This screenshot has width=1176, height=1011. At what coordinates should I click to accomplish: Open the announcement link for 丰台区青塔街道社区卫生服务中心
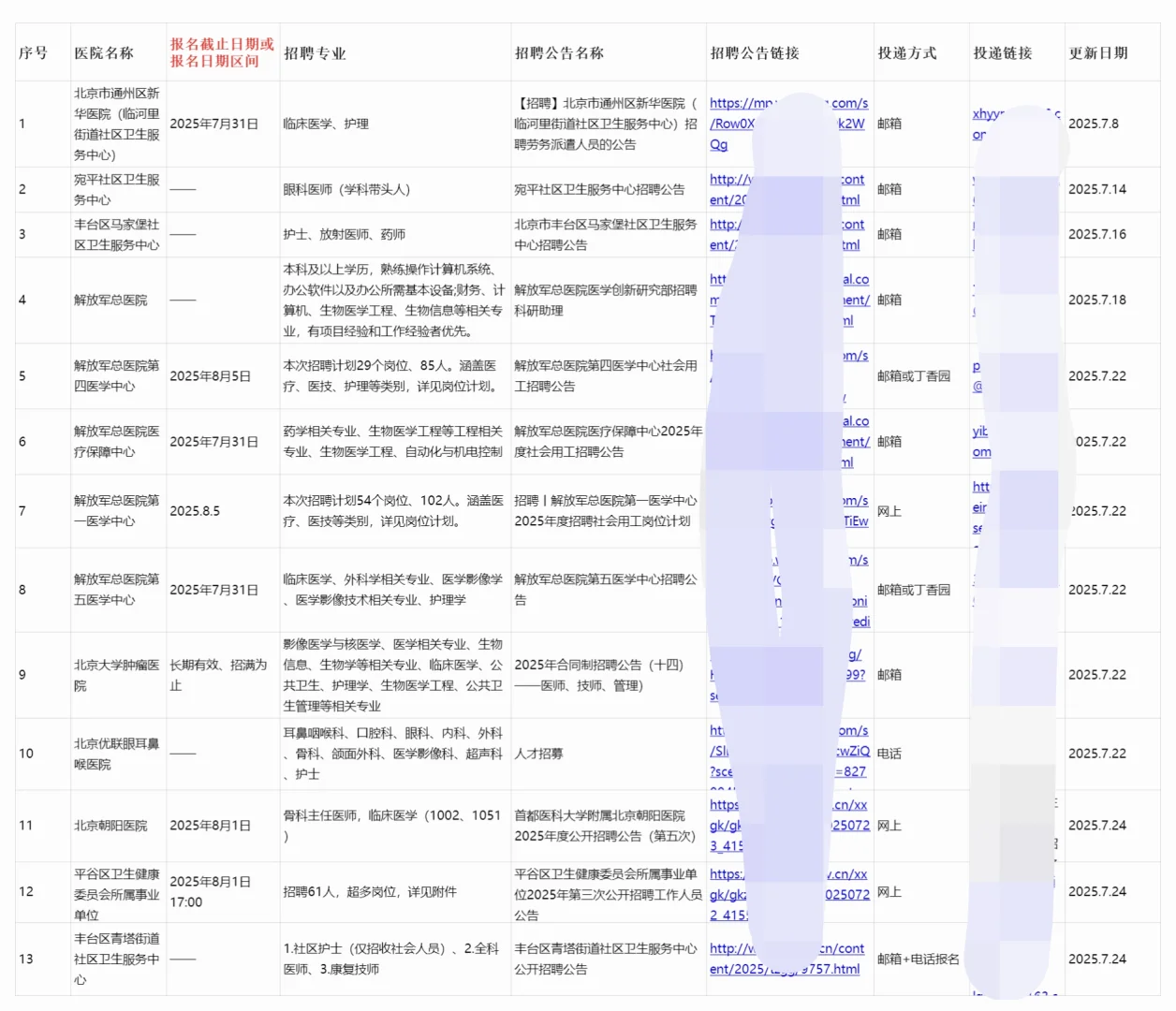tap(786, 959)
